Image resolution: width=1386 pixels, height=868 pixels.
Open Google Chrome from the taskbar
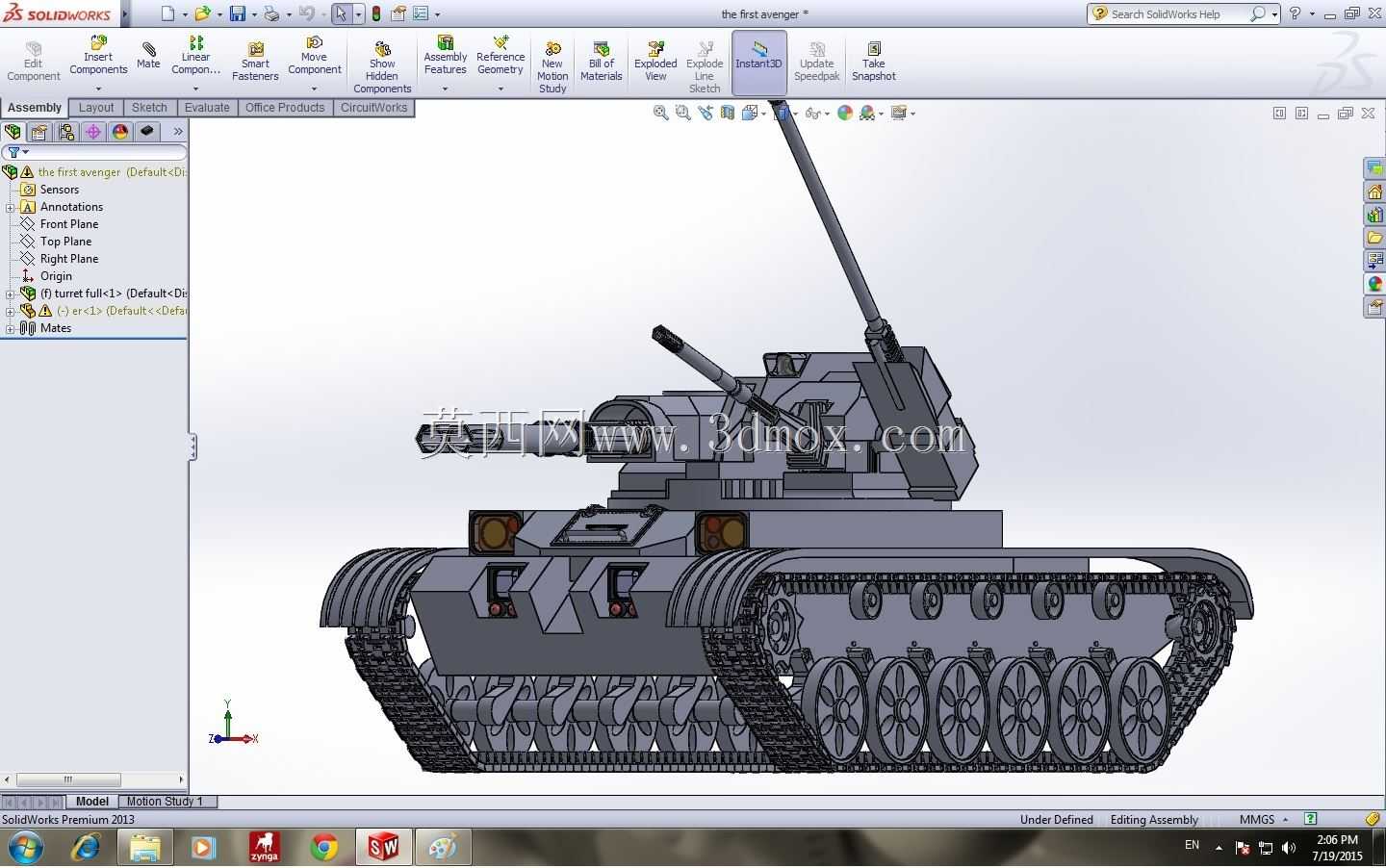tap(324, 848)
